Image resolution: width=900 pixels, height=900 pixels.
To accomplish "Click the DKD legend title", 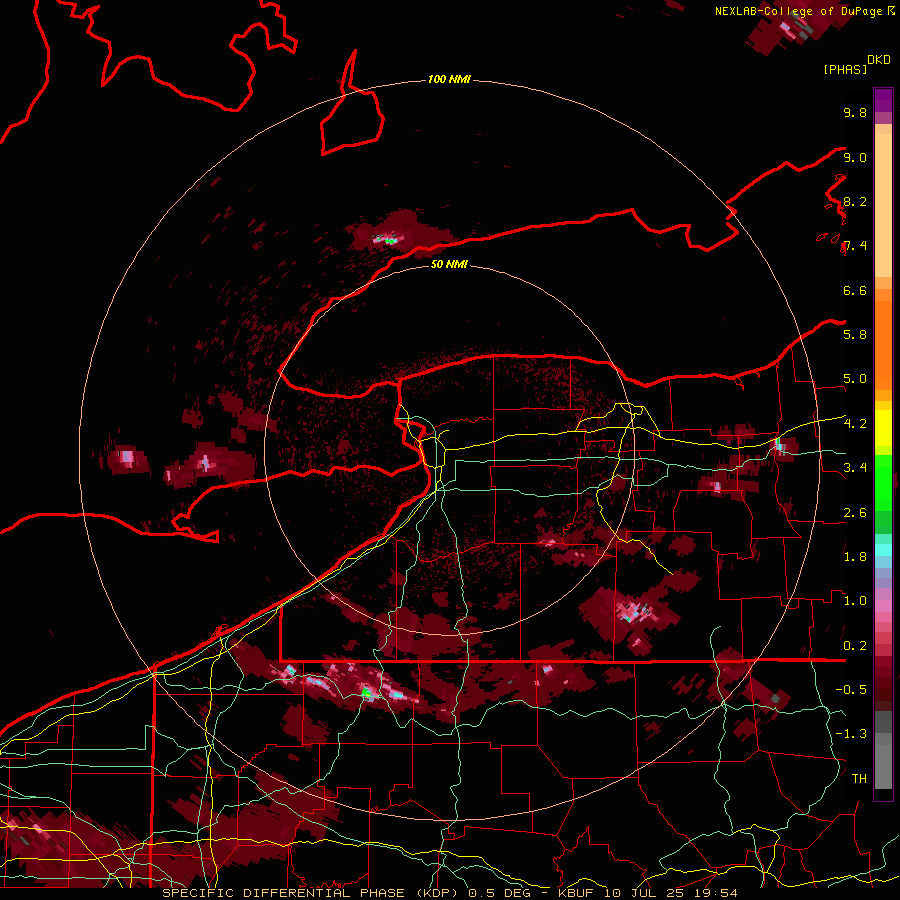I will pos(879,60).
